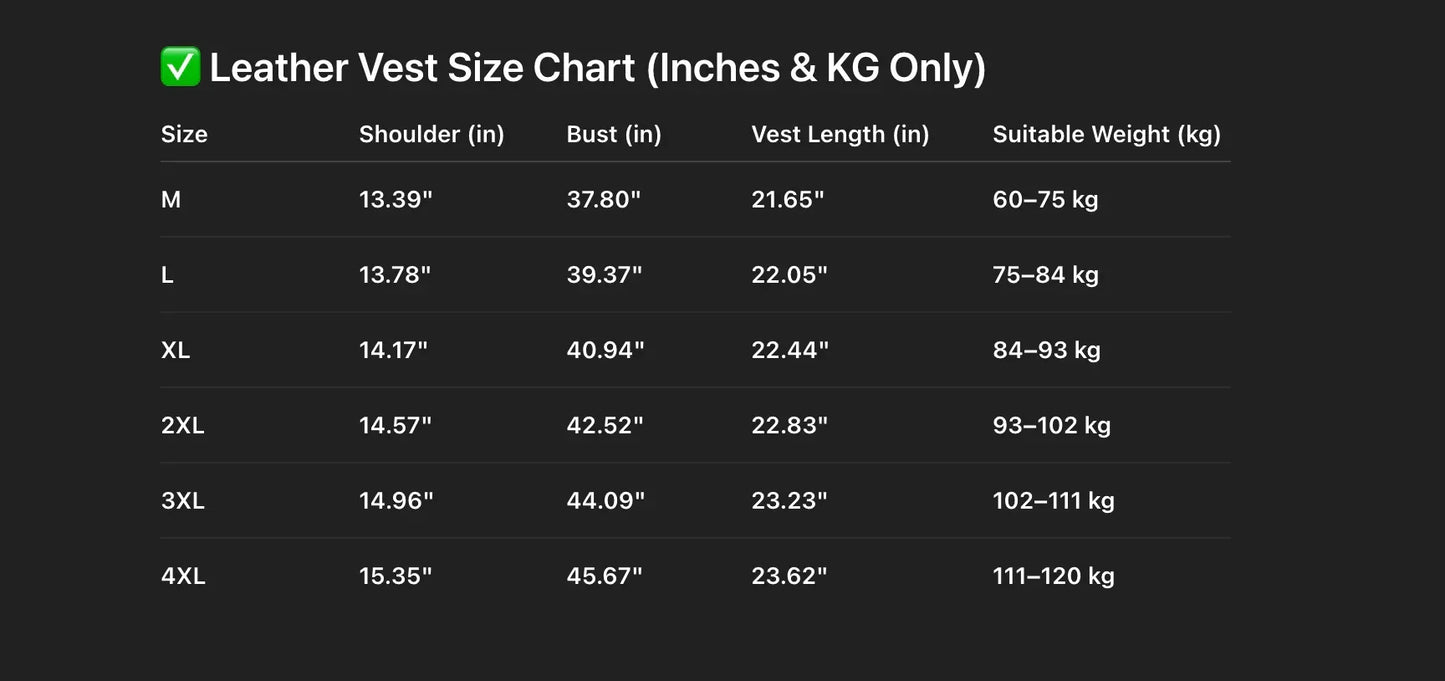This screenshot has width=1445, height=681.
Task: Click the 13.39" shoulder value
Action: [x=395, y=200]
